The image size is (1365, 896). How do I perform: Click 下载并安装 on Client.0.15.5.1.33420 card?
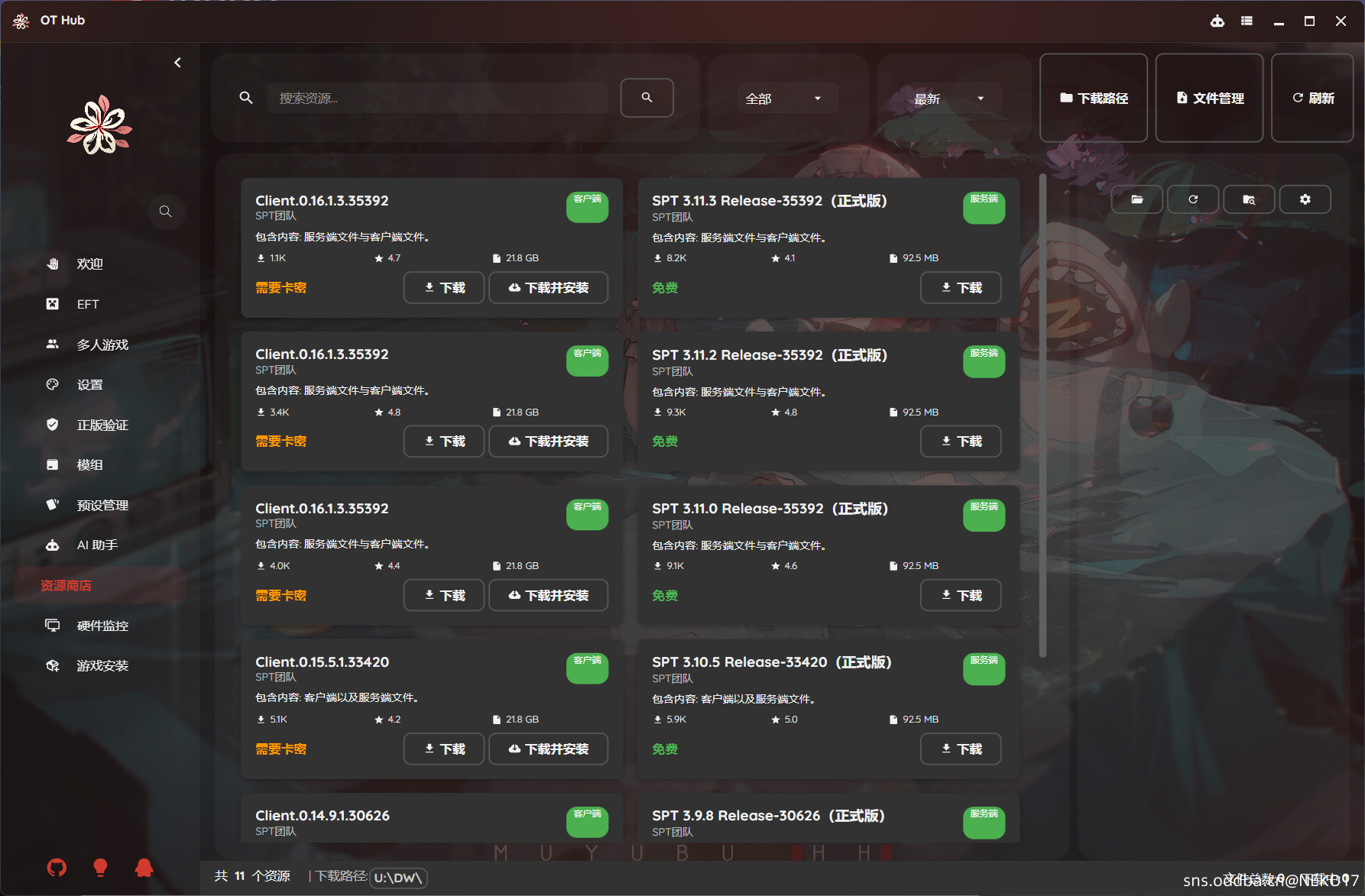pos(549,749)
